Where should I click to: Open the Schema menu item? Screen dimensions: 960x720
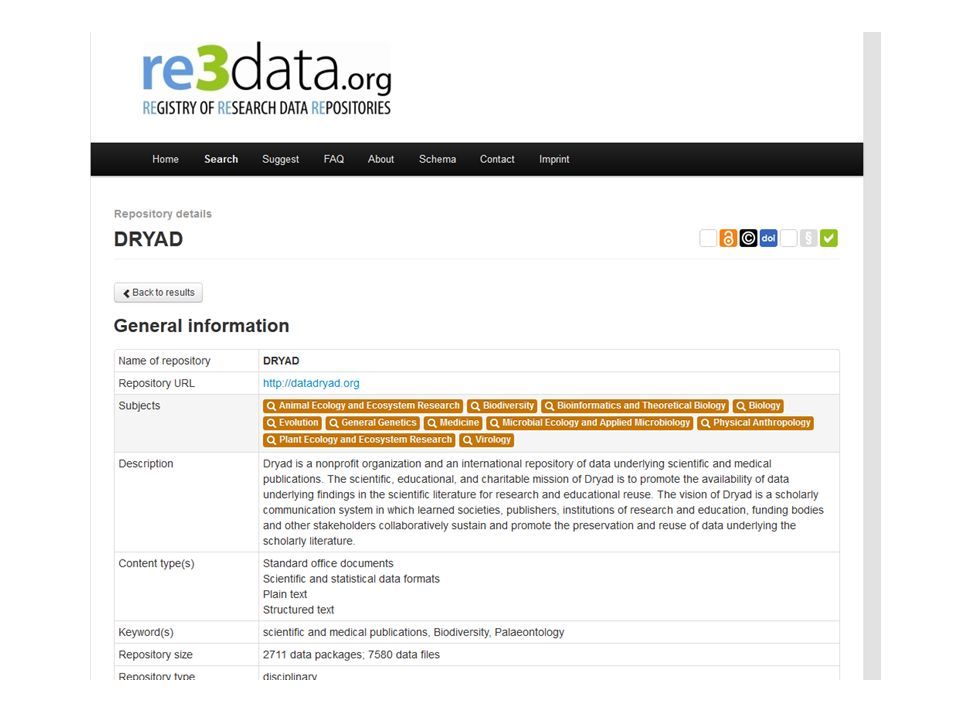pos(437,159)
